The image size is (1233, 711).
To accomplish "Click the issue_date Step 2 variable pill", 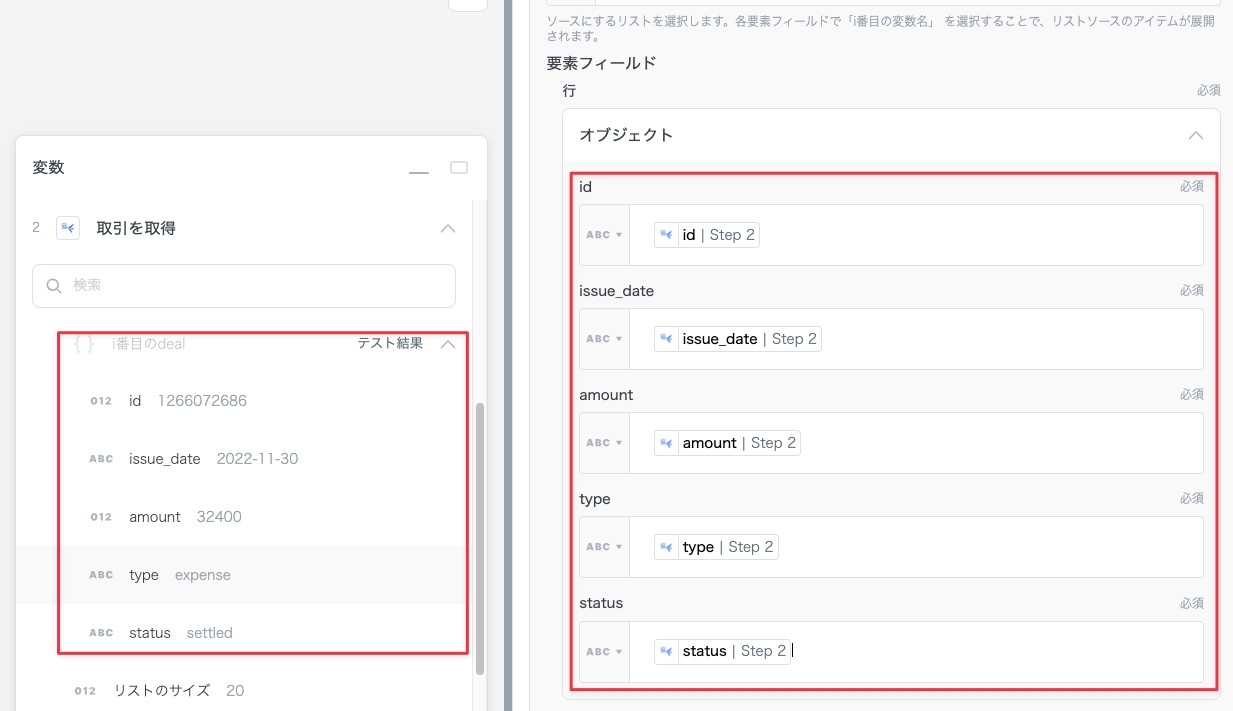I will coord(737,339).
